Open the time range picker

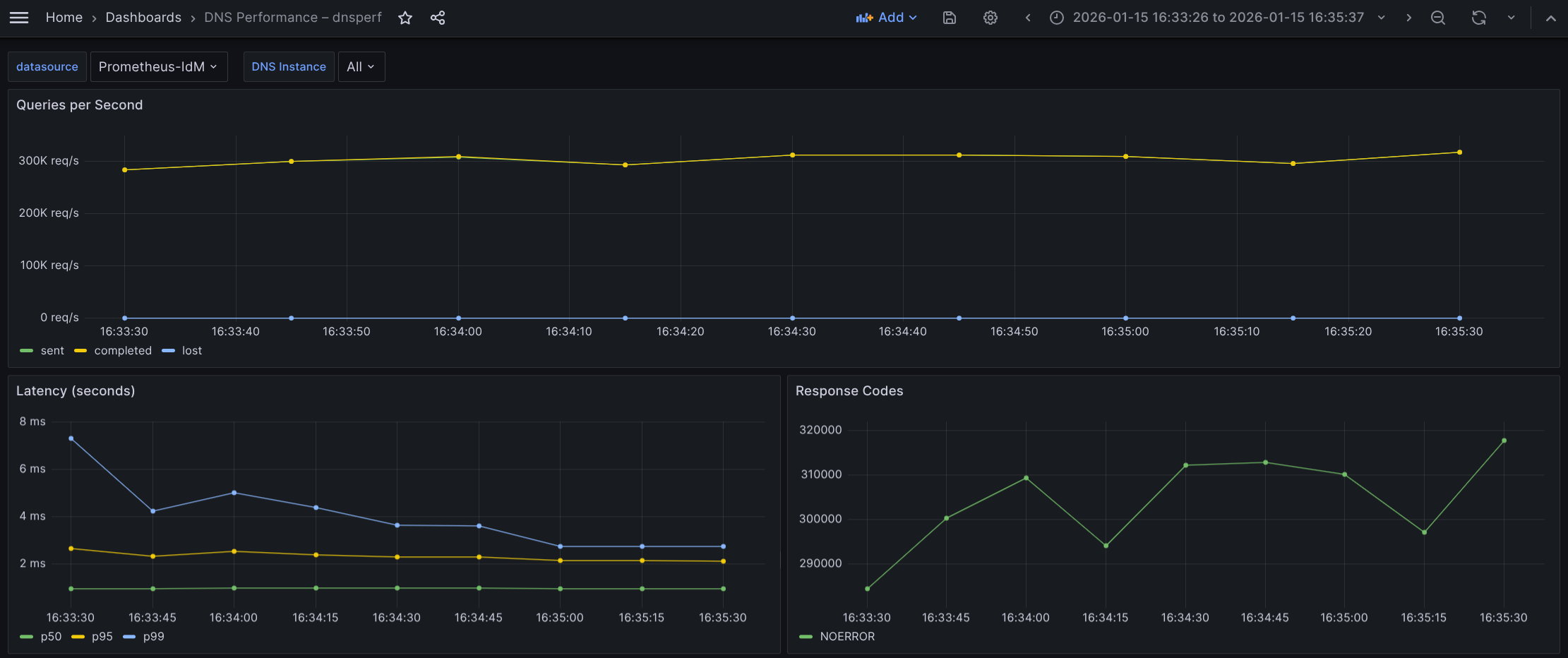coord(1217,18)
